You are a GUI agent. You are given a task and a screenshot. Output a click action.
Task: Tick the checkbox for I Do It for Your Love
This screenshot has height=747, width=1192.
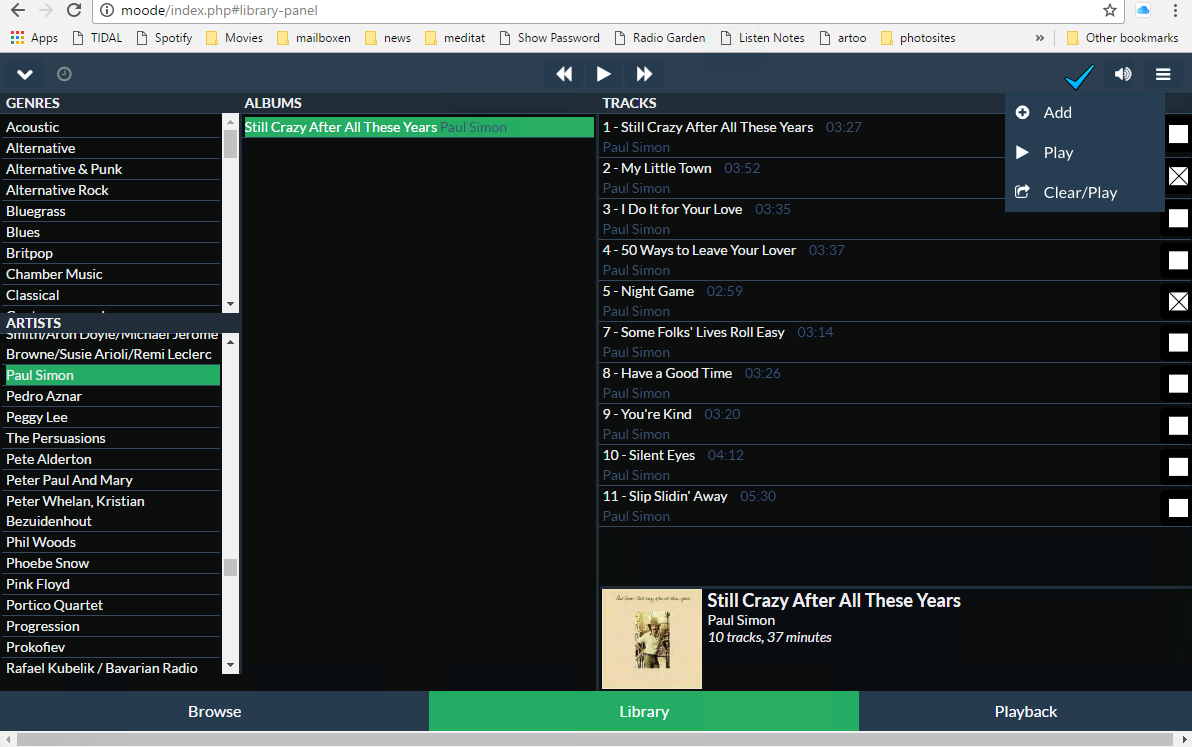[x=1178, y=218]
